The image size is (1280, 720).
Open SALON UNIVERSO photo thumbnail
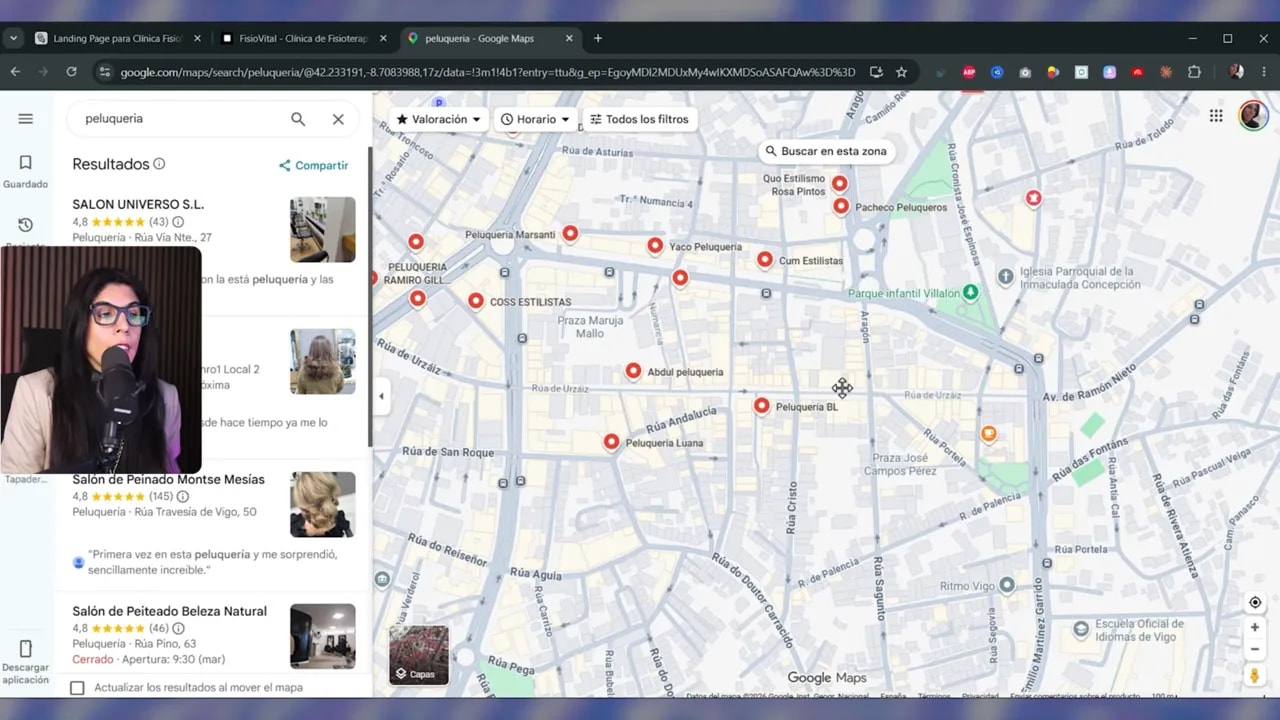point(322,229)
